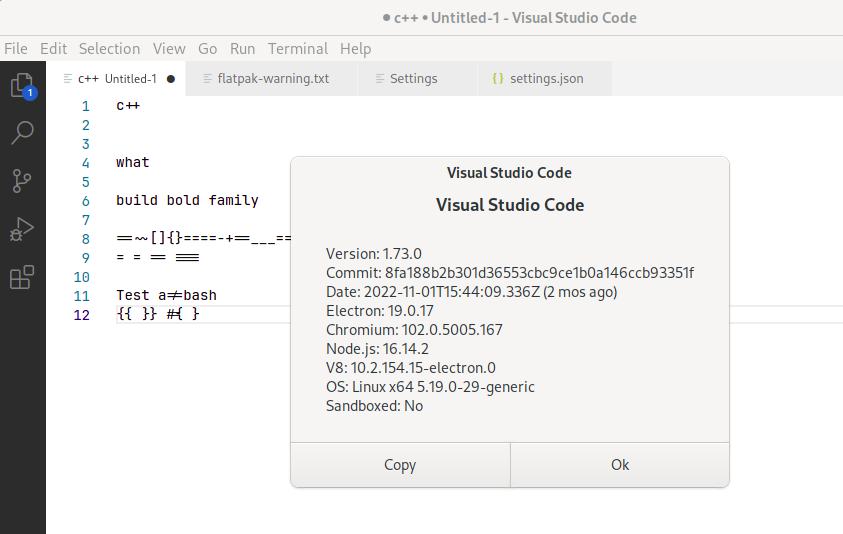Open the Selection menu
Screen dimensions: 843x534
[110, 49]
